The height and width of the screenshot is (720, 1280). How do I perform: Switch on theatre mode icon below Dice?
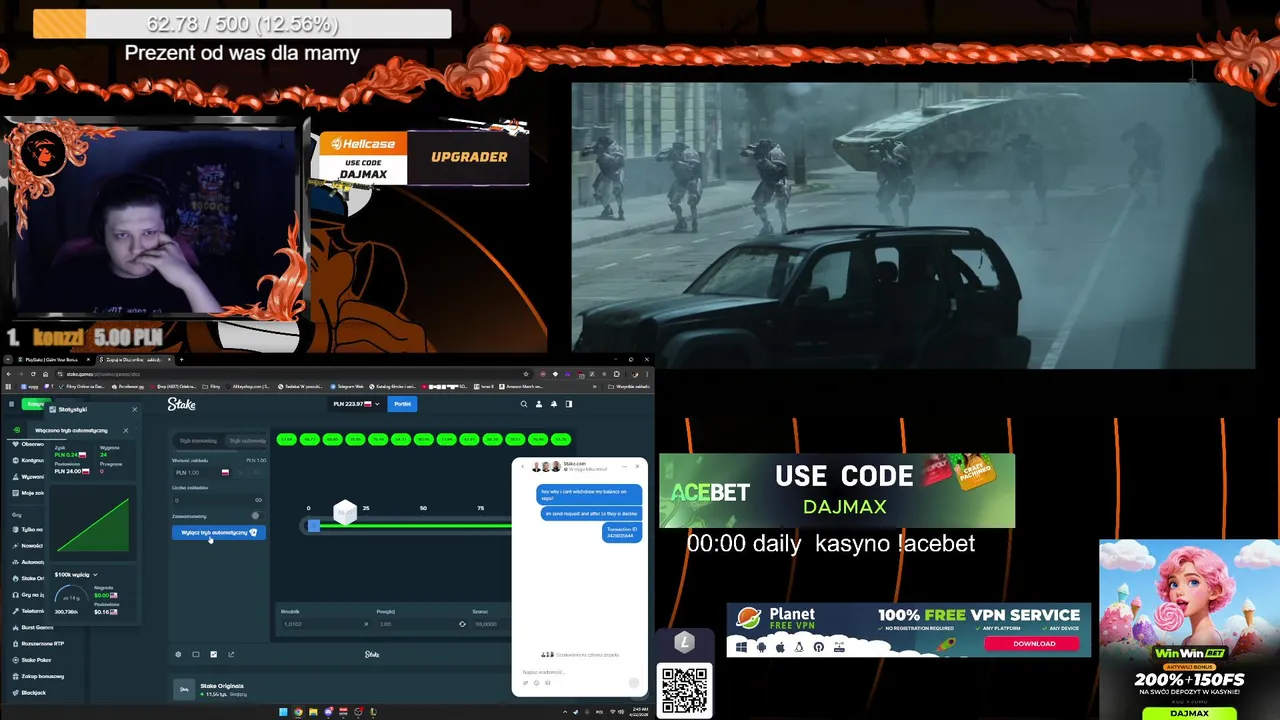click(x=196, y=654)
